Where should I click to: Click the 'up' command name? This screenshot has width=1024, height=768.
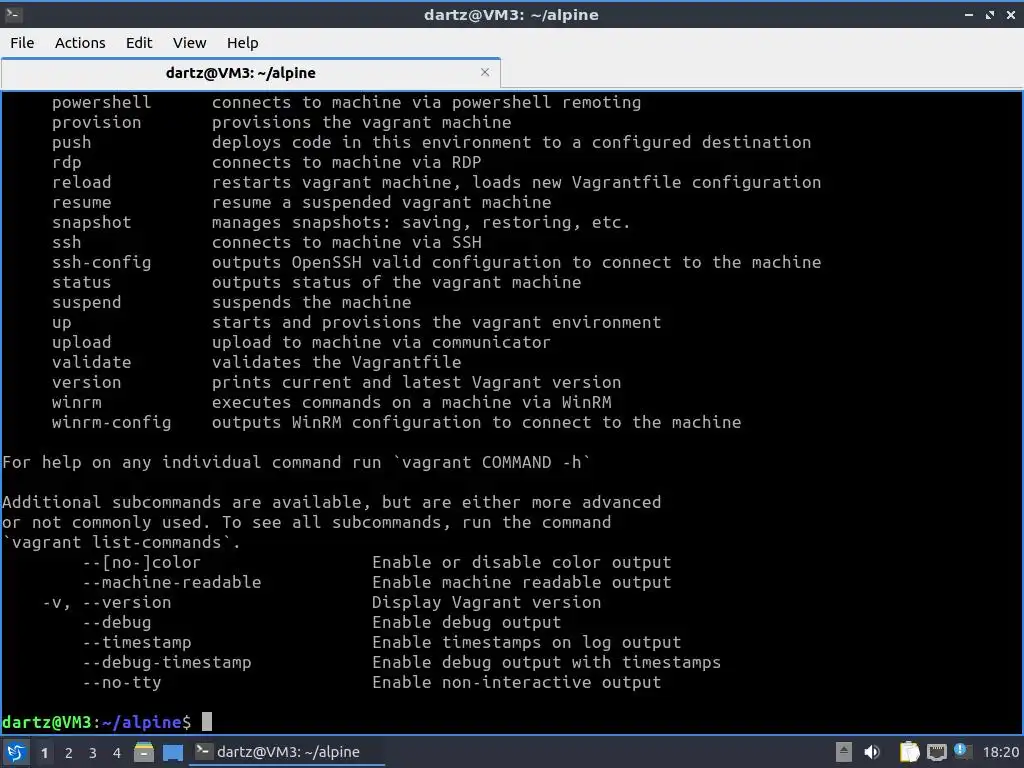pos(61,323)
